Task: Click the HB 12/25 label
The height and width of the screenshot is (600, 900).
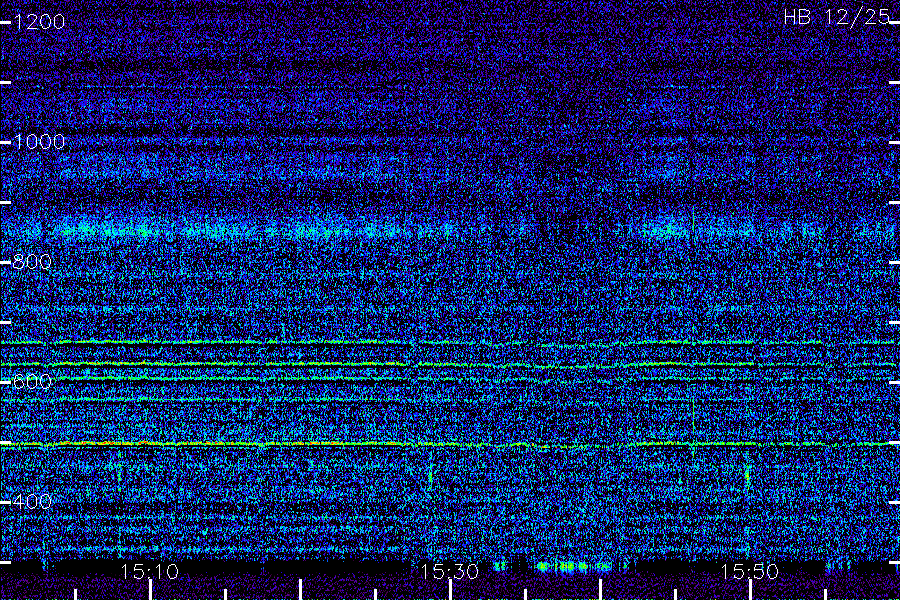Action: (837, 17)
